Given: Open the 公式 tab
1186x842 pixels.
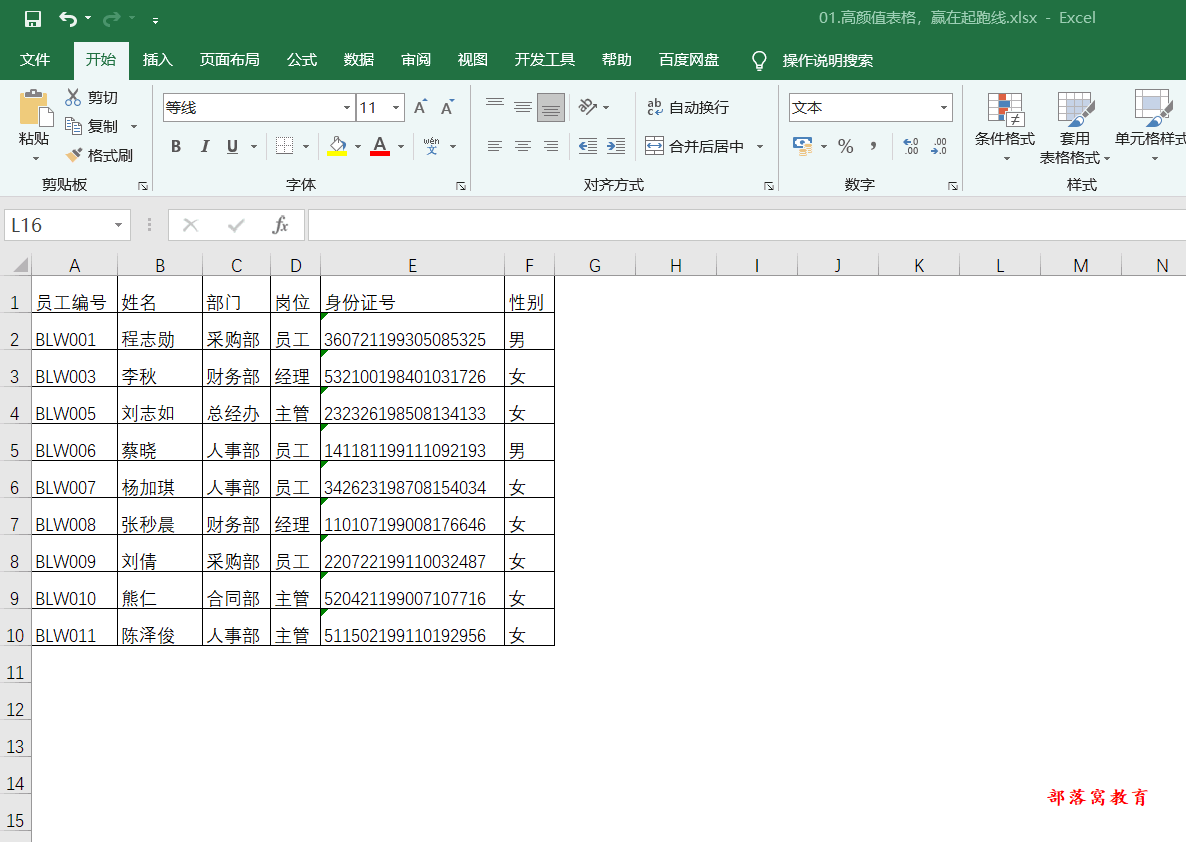Looking at the screenshot, I should tap(302, 60).
